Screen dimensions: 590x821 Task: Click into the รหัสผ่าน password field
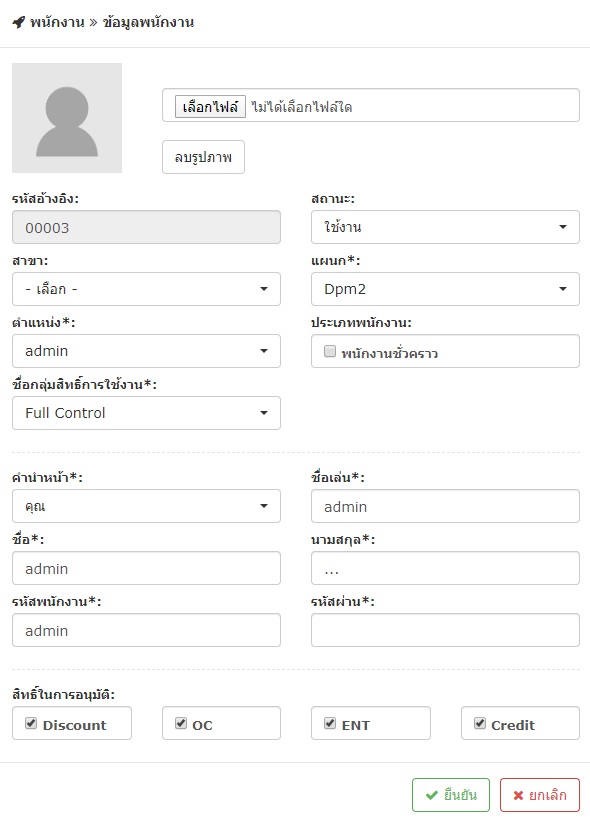coord(445,630)
